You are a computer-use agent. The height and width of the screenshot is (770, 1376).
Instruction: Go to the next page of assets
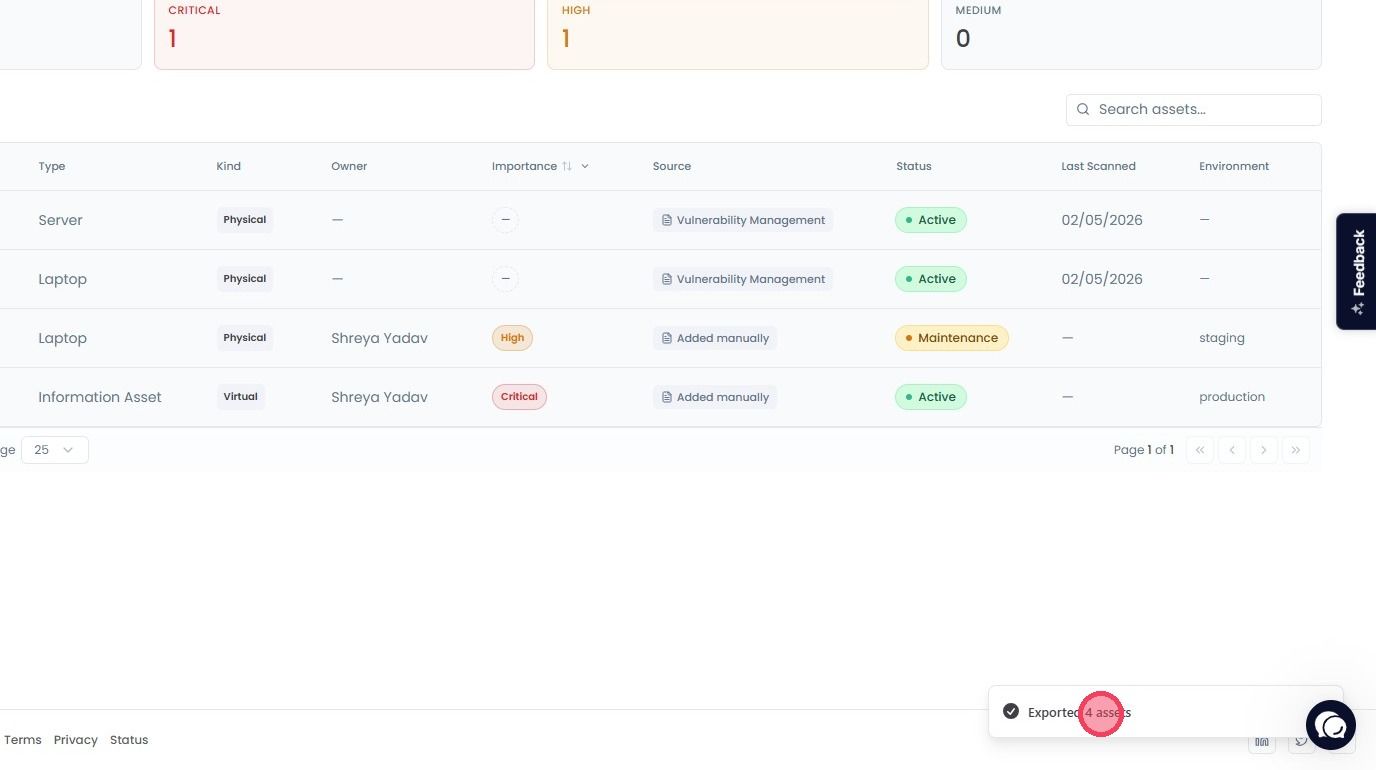coord(1264,450)
